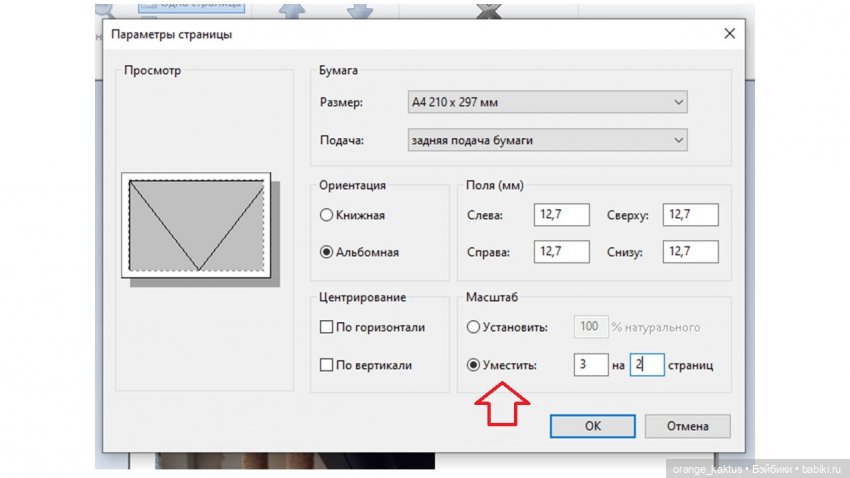Screen dimensions: 850x478
Task: Click the Снизу margin field
Action: pos(690,252)
